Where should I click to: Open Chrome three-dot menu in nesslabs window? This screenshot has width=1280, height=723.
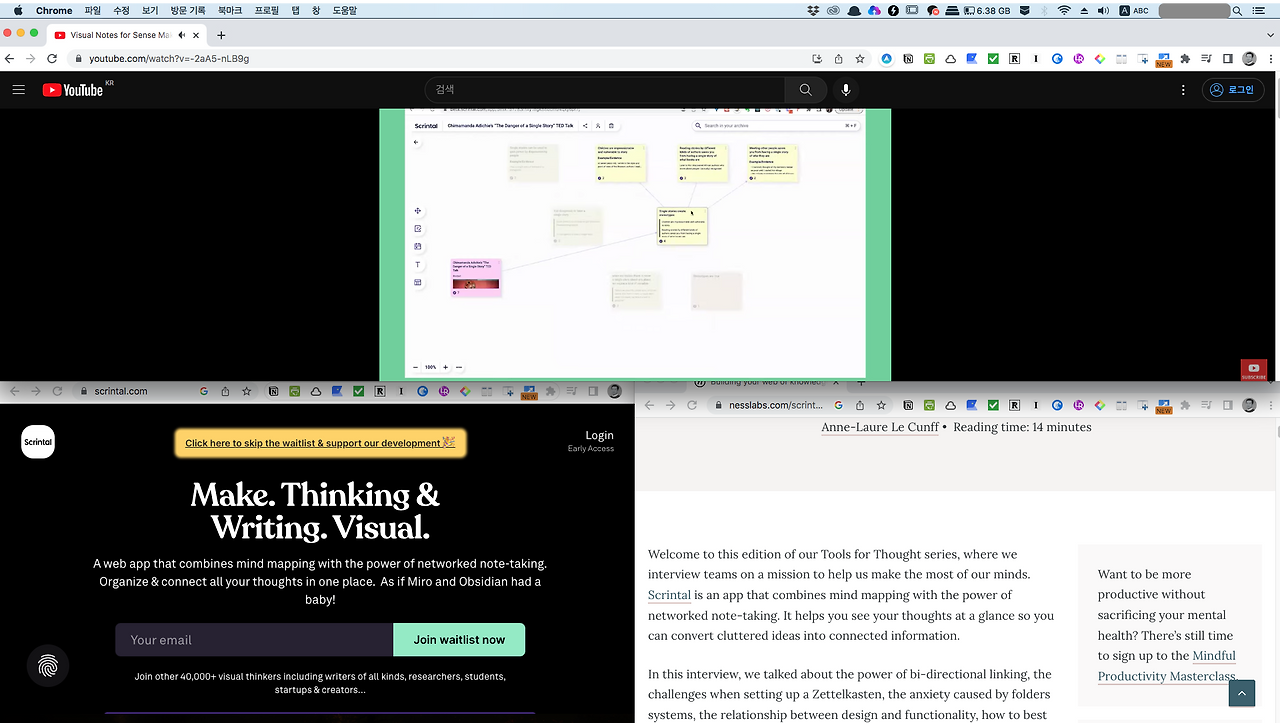[x=1270, y=405]
